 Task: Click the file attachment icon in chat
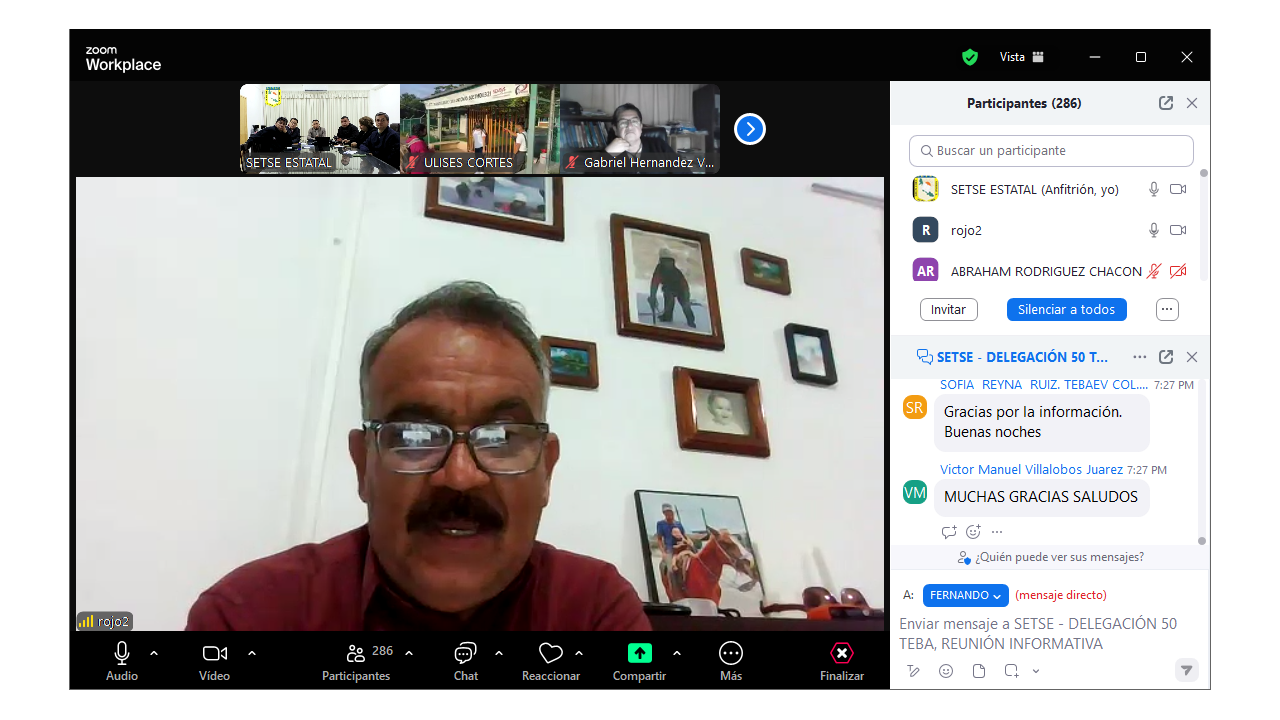point(979,671)
